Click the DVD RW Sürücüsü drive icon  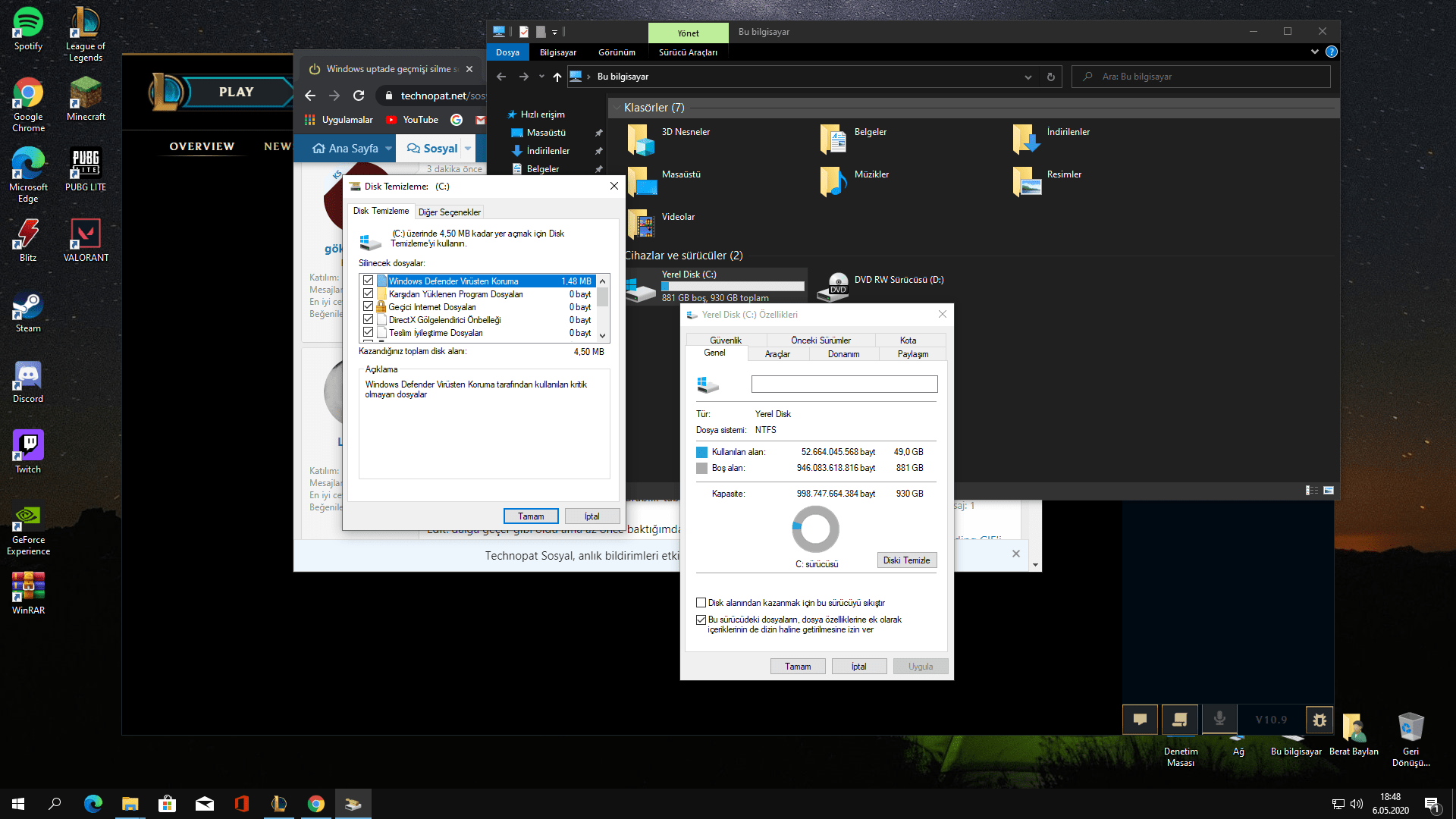tap(834, 287)
